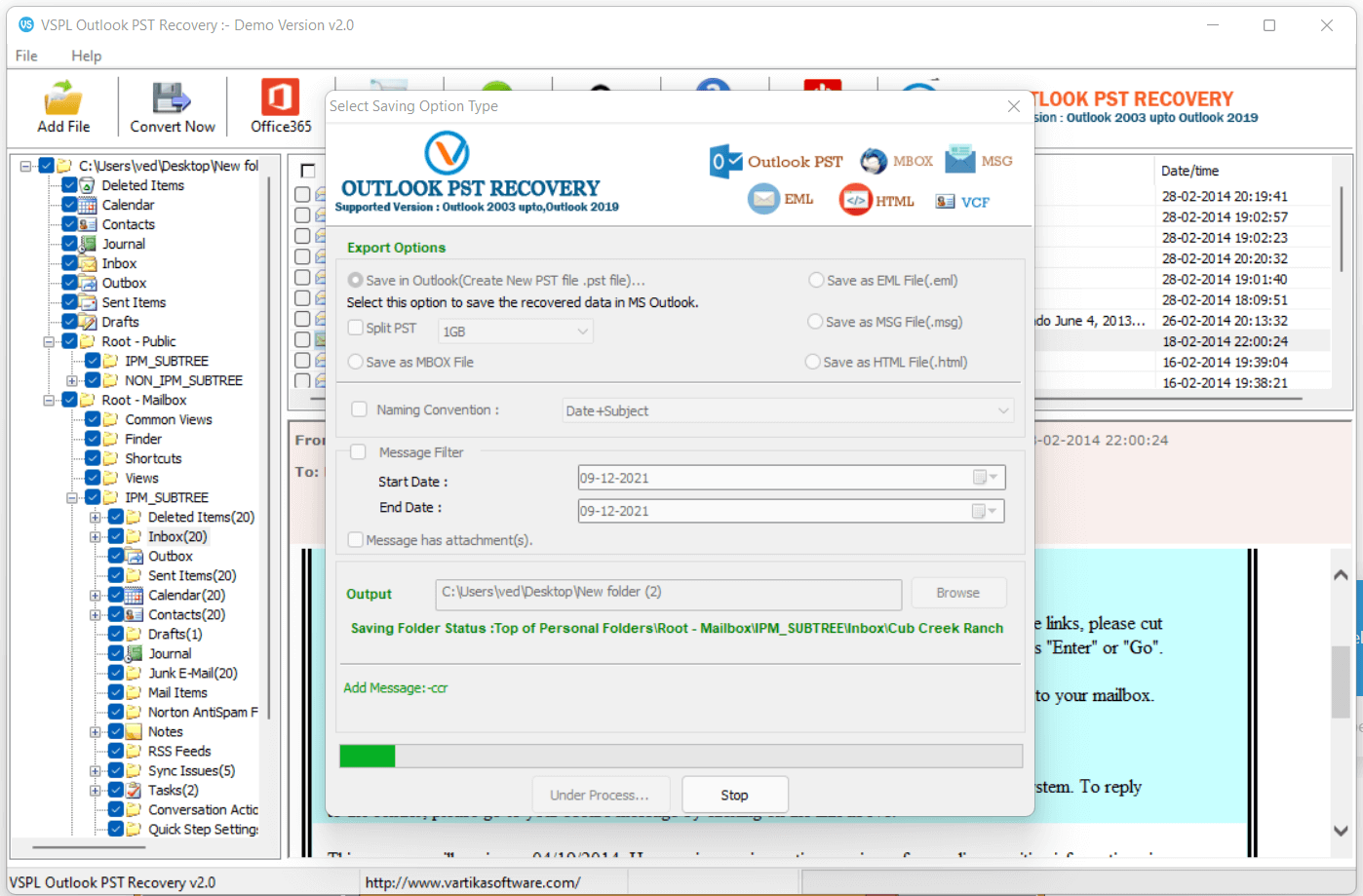Click the MBOX format icon
Screen dimensions: 1363x896
[874, 161]
